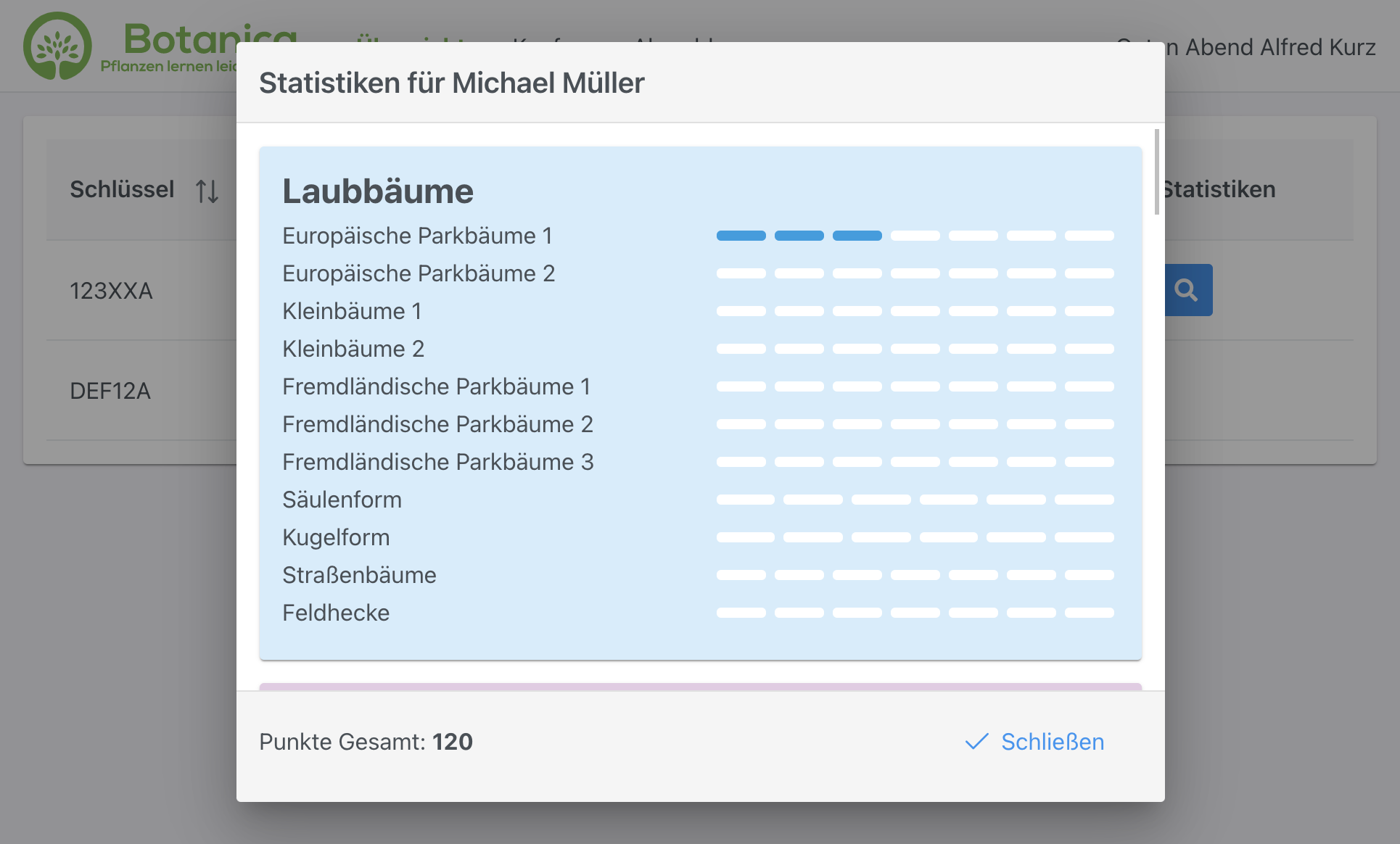The image size is (1400, 844).
Task: Click the Schlüssel column header
Action: coord(122,189)
